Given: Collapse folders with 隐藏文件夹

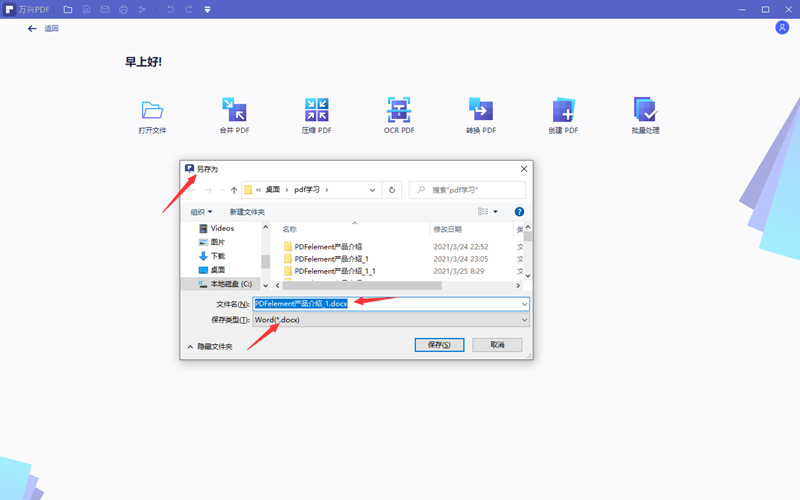Looking at the screenshot, I should (x=209, y=346).
